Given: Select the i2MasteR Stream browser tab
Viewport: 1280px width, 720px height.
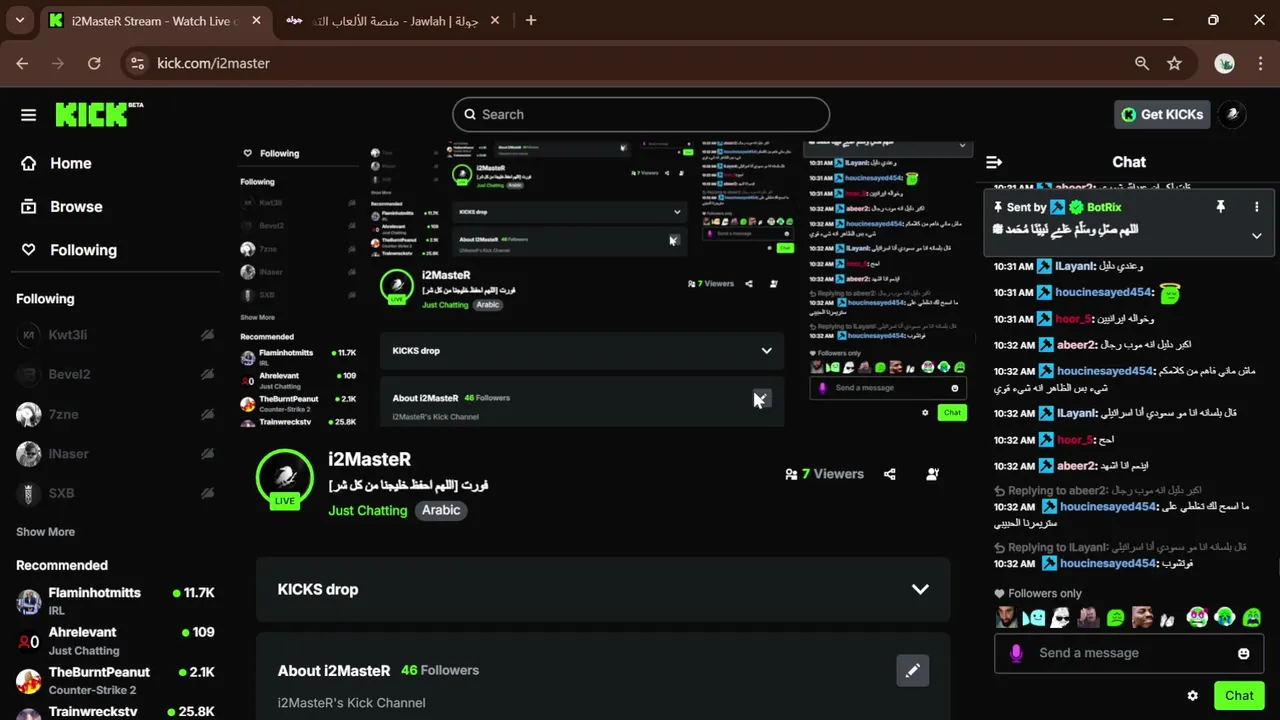Looking at the screenshot, I should tap(154, 21).
